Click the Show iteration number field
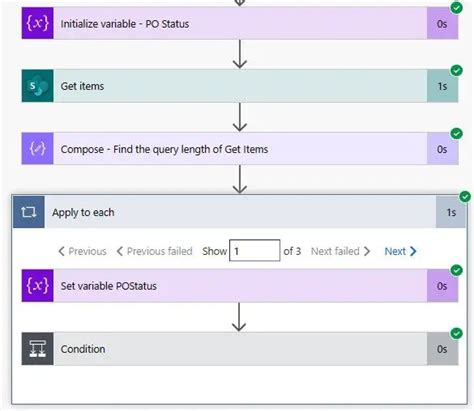Screen dimensions: 474x411 [x=255, y=250]
